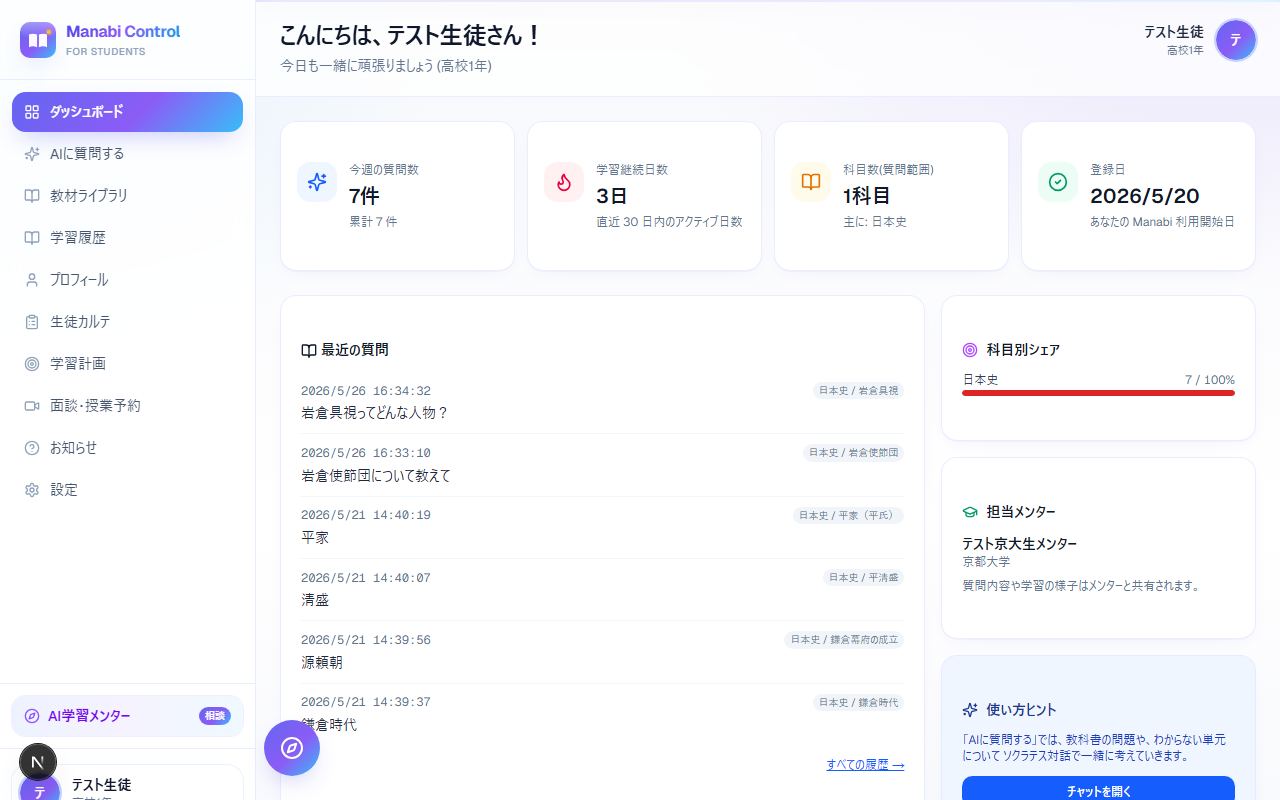
Task: Open プロフィール in the sidebar
Action: pos(127,280)
